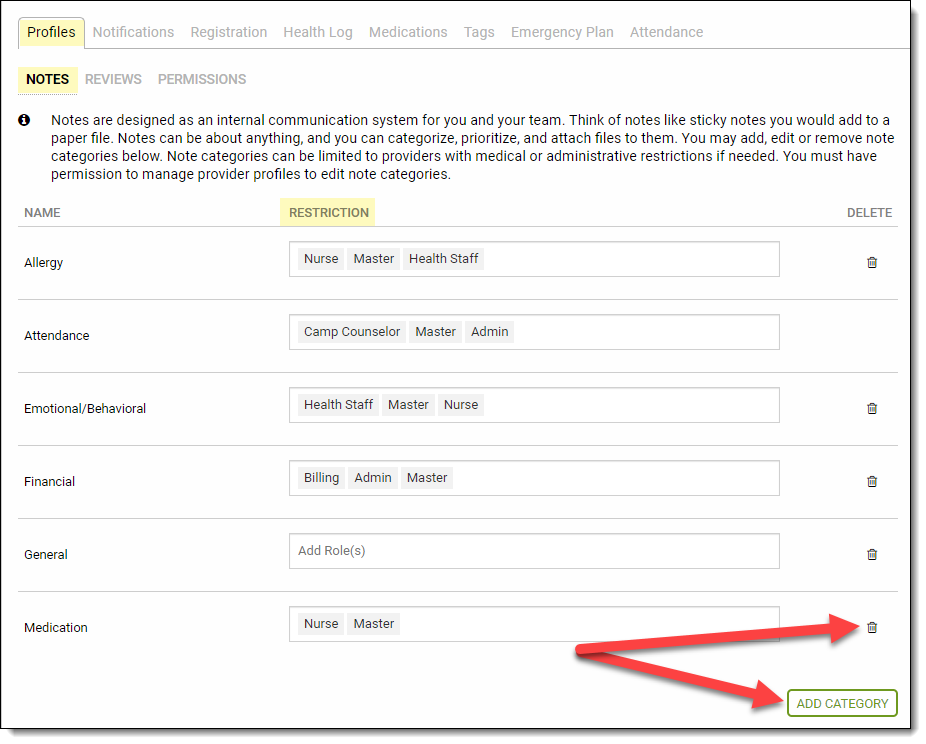
Task: Open the Notifications tab
Action: (133, 32)
